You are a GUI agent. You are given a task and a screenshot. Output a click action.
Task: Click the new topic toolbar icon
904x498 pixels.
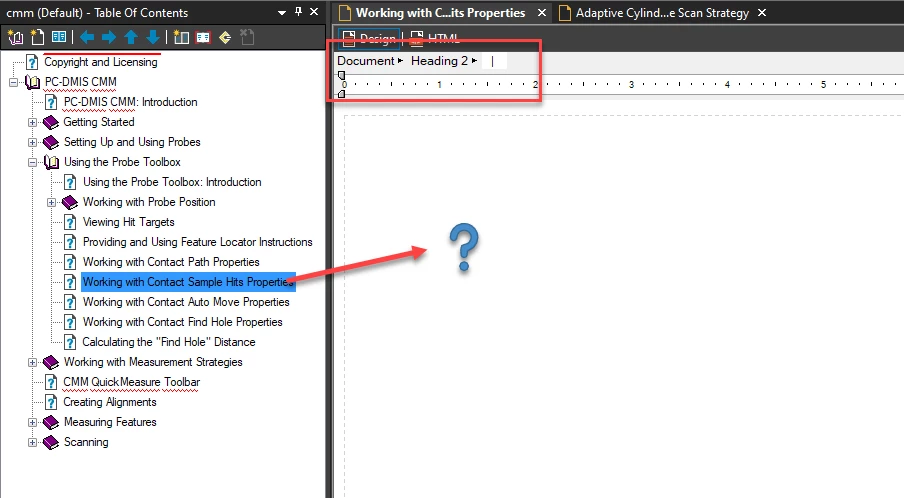tap(37, 37)
